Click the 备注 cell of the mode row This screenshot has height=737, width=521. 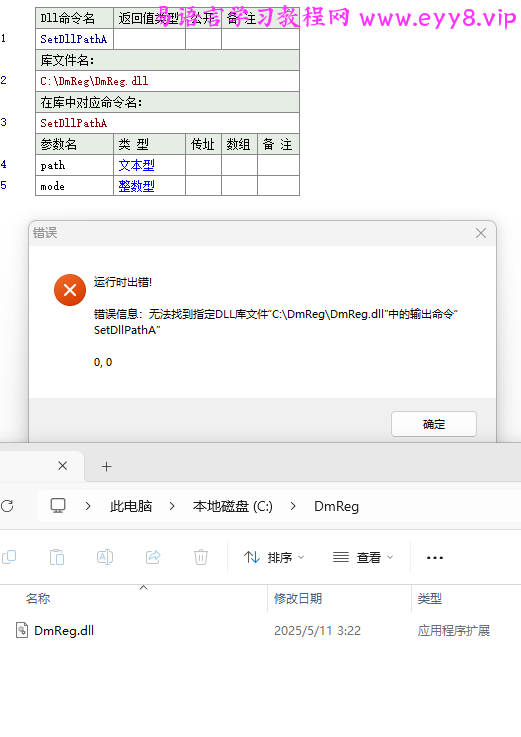[x=278, y=186]
